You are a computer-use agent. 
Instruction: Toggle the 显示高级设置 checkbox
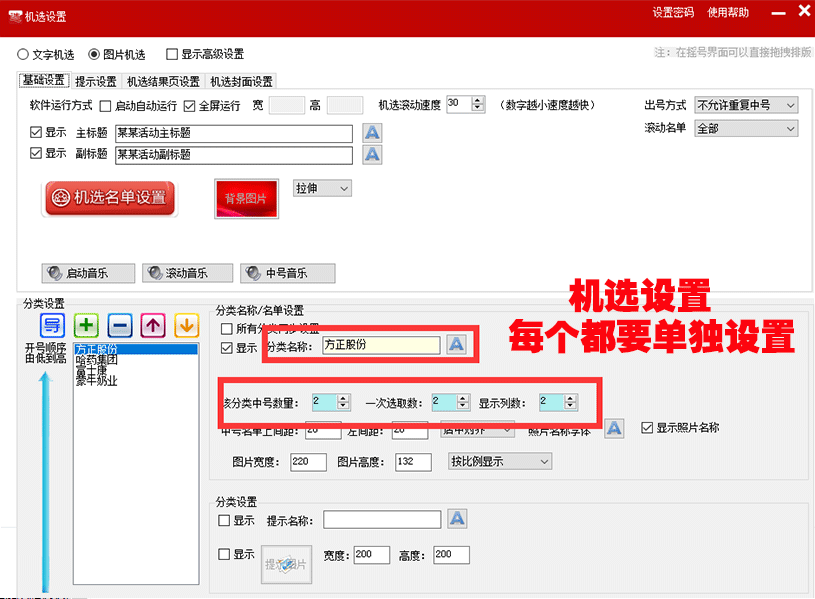(x=172, y=54)
